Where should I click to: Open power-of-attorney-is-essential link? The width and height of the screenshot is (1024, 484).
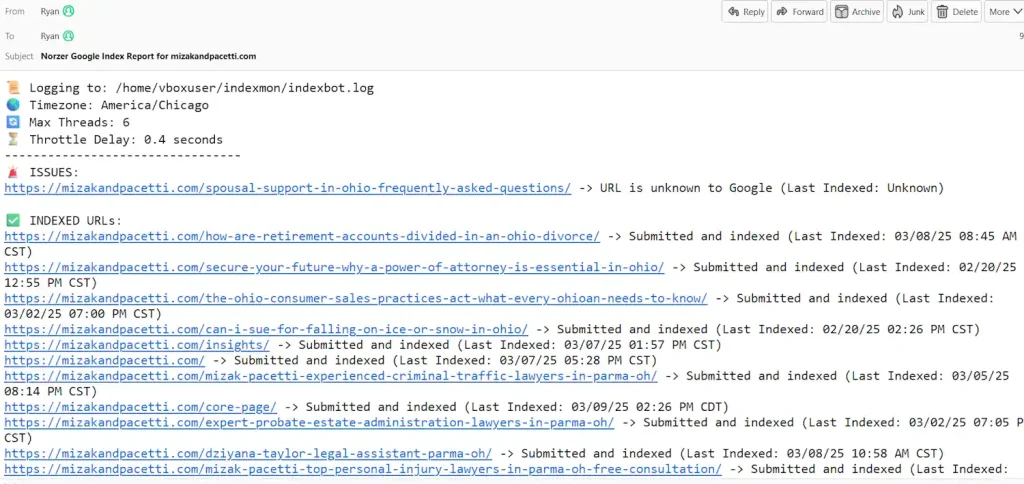click(334, 267)
